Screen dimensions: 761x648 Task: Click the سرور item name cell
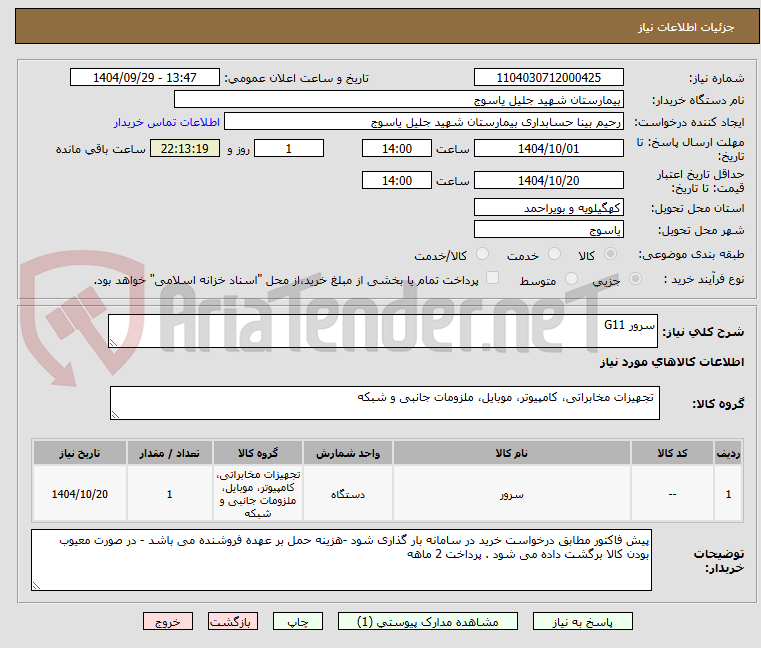click(x=512, y=494)
